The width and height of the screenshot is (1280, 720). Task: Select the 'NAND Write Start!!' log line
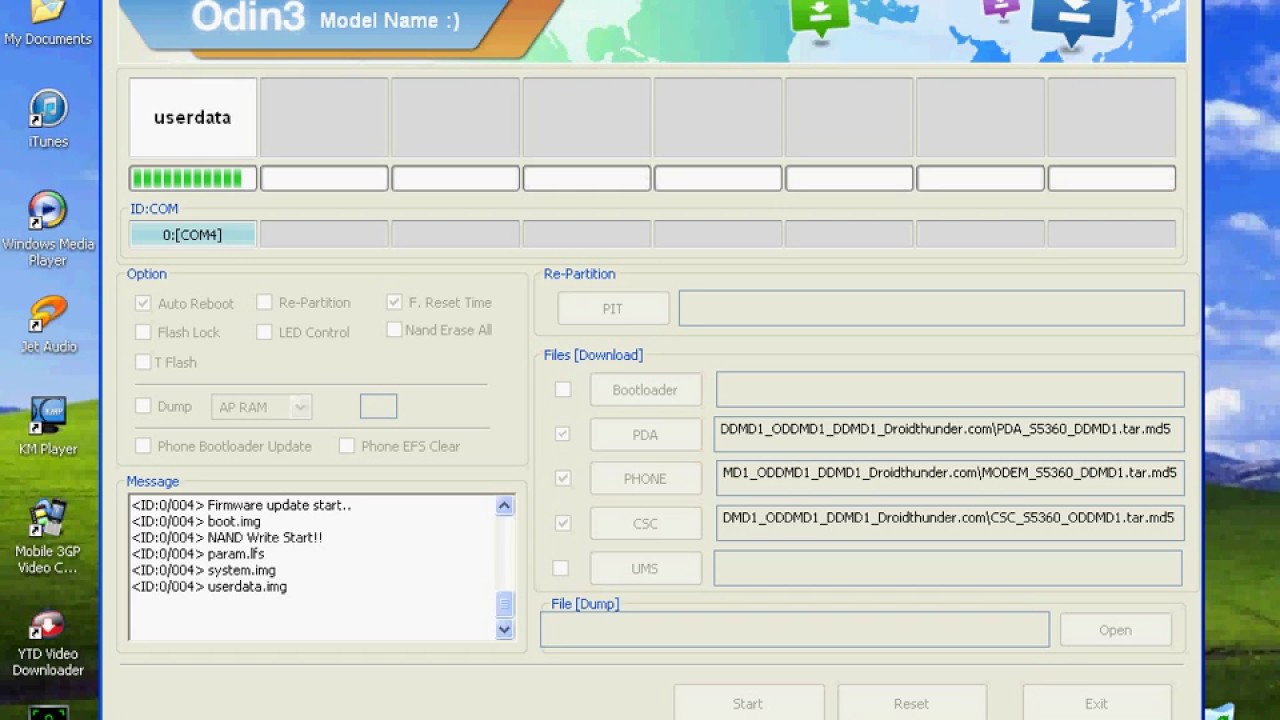click(227, 538)
